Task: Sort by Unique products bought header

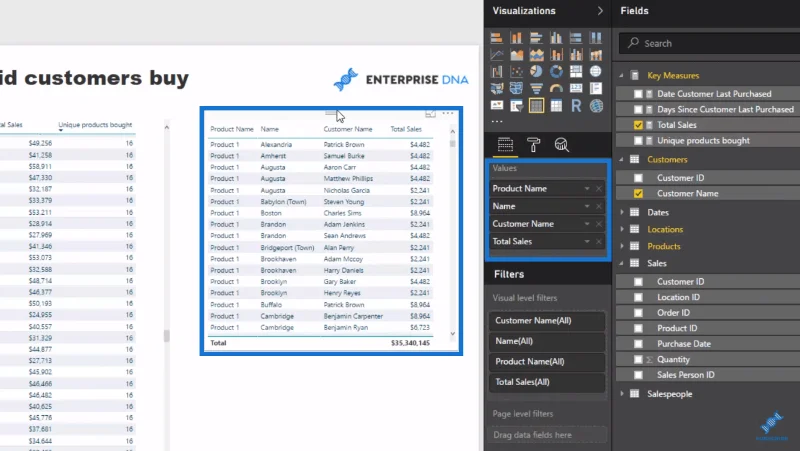Action: tap(95, 125)
